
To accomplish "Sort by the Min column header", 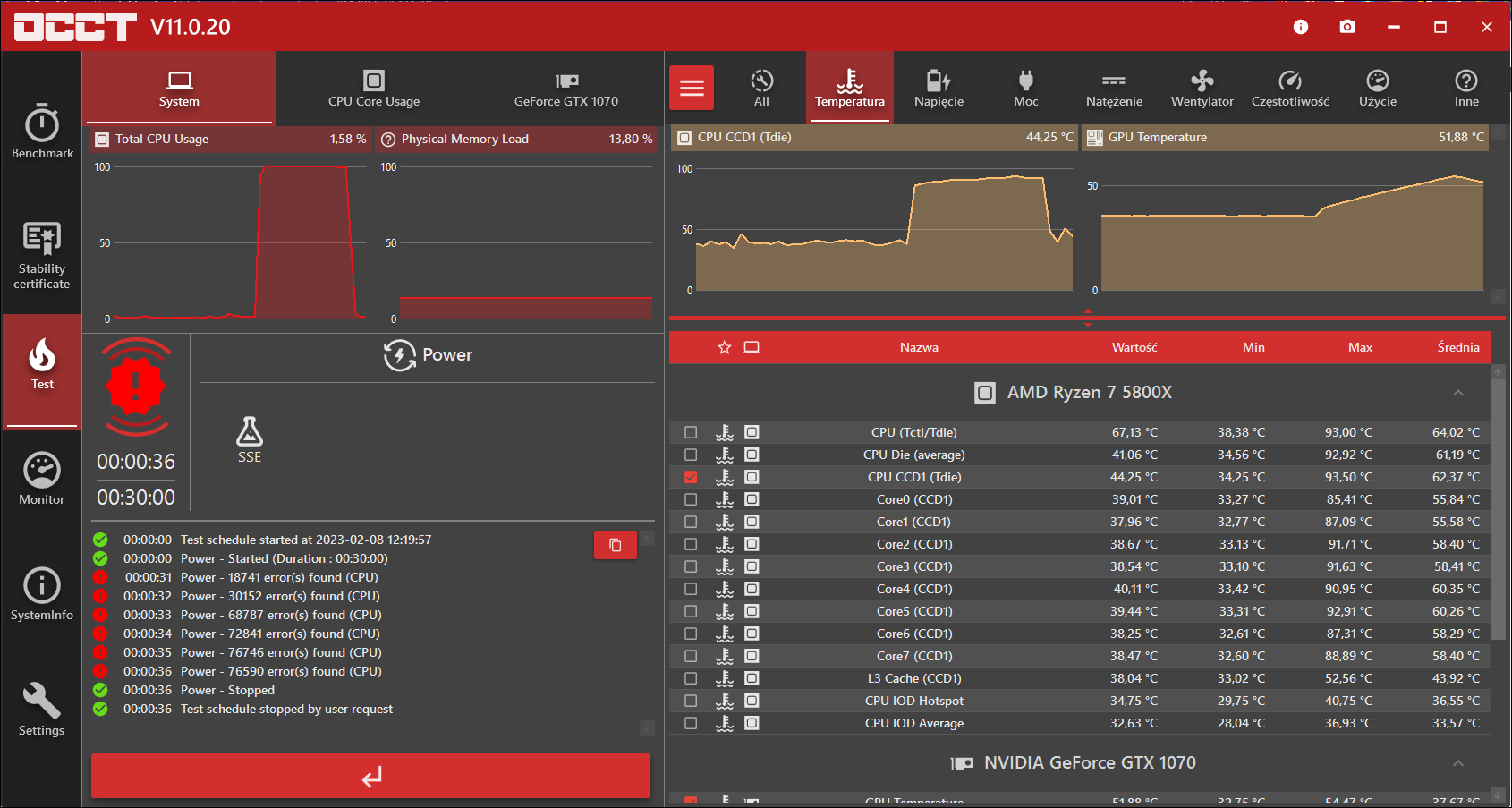I will (x=1253, y=347).
